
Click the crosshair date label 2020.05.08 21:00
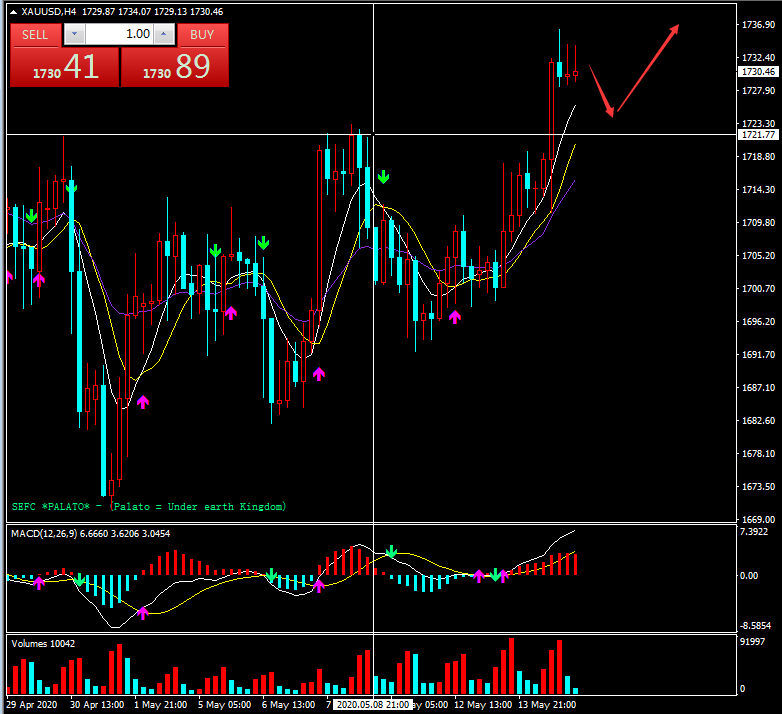tap(373, 705)
